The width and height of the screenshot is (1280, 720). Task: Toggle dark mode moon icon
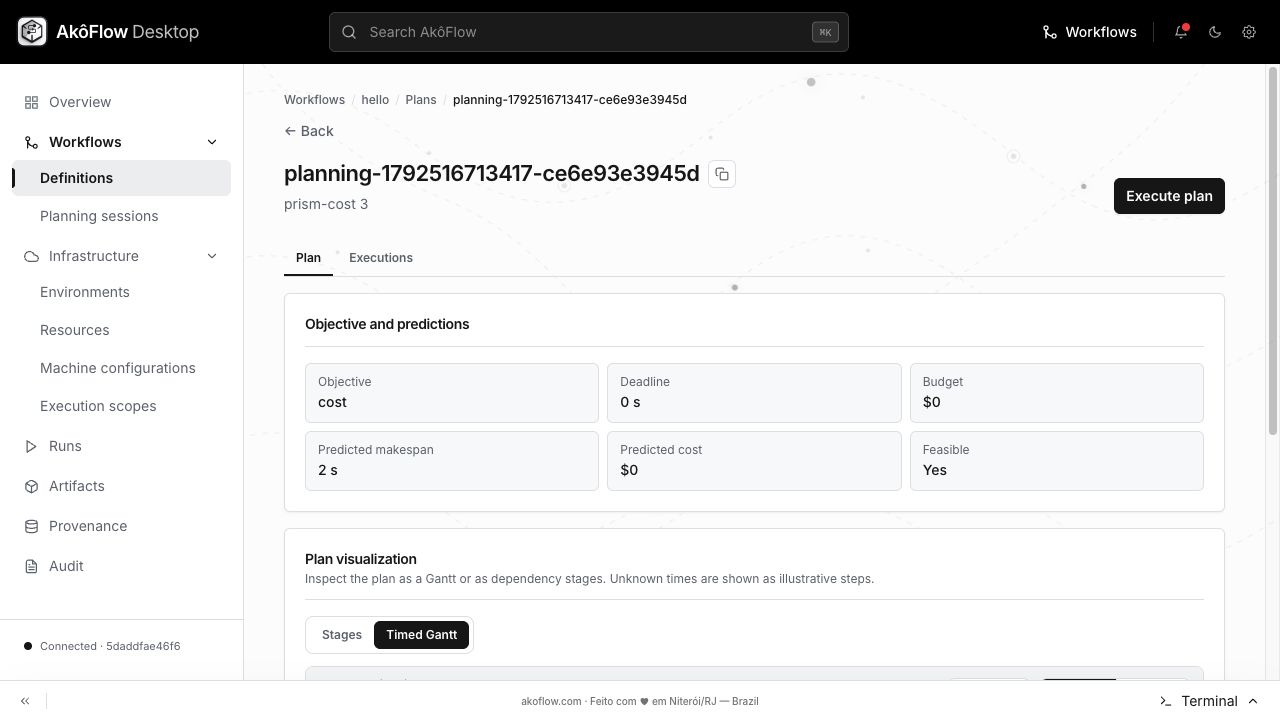tap(1215, 32)
